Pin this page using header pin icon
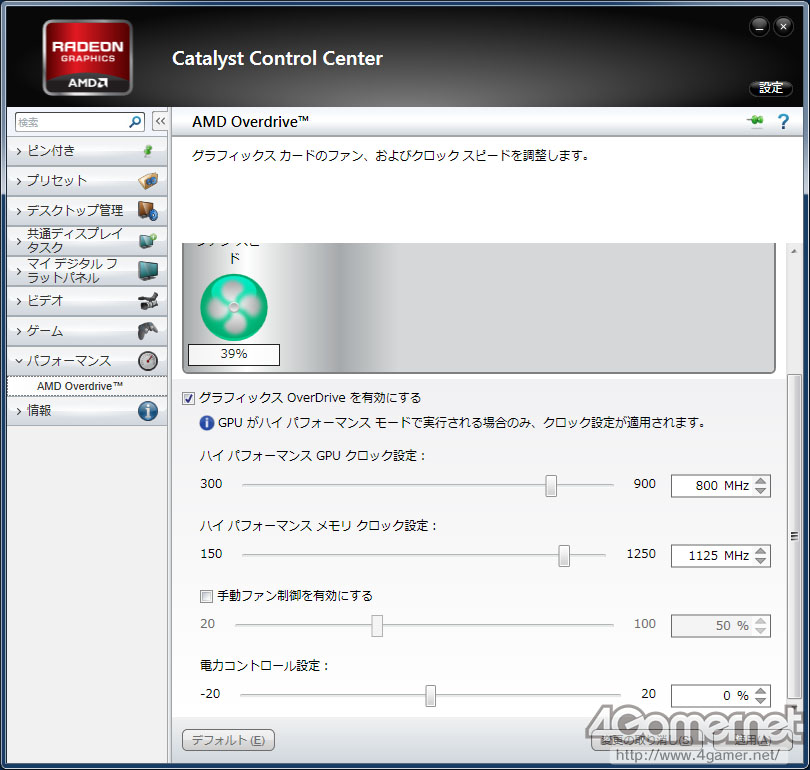This screenshot has width=810, height=770. [755, 121]
